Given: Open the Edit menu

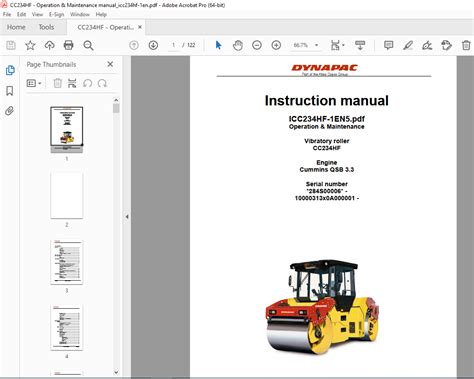Looking at the screenshot, I should (21, 14).
